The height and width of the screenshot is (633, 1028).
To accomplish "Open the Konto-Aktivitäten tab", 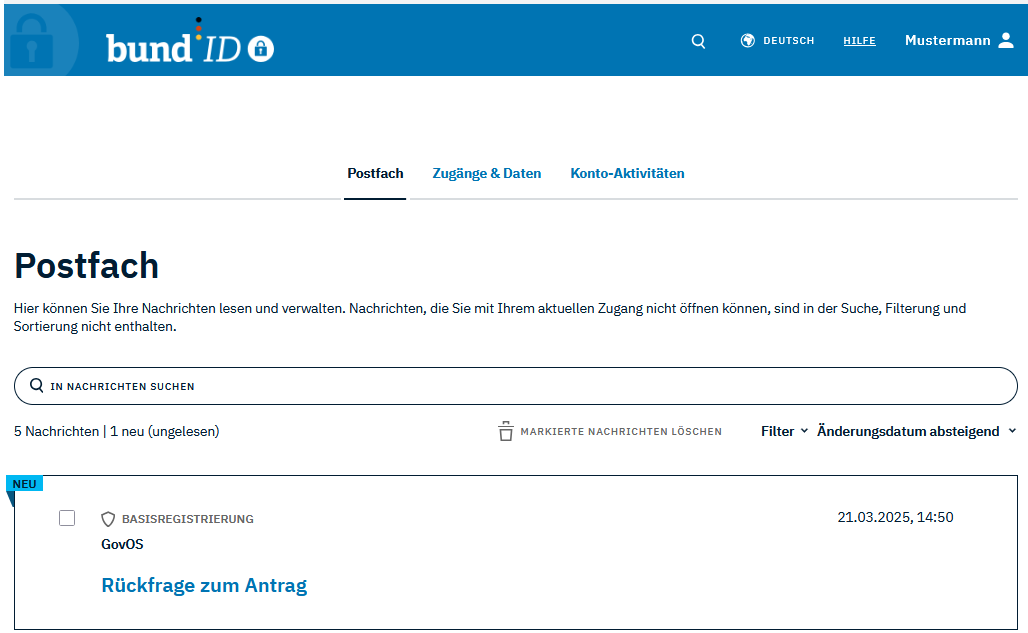I will (x=627, y=173).
